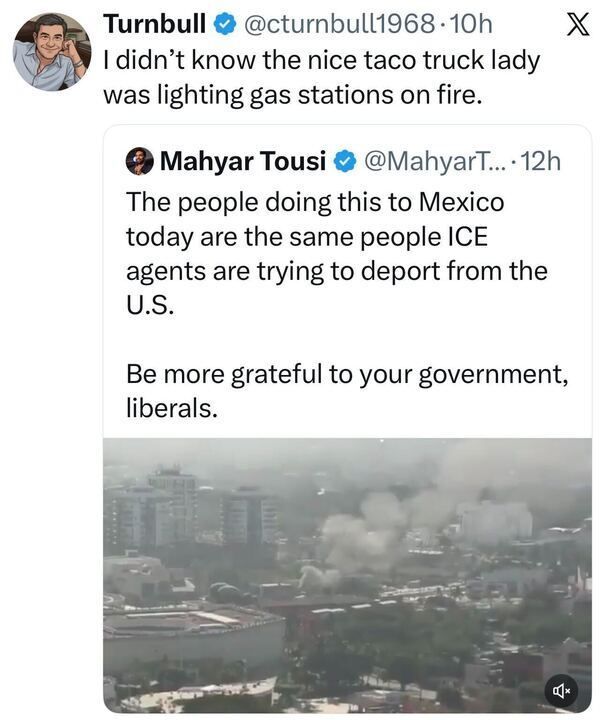Click the "U.S." line in quoted post
The image size is (605, 720).
(x=150, y=305)
